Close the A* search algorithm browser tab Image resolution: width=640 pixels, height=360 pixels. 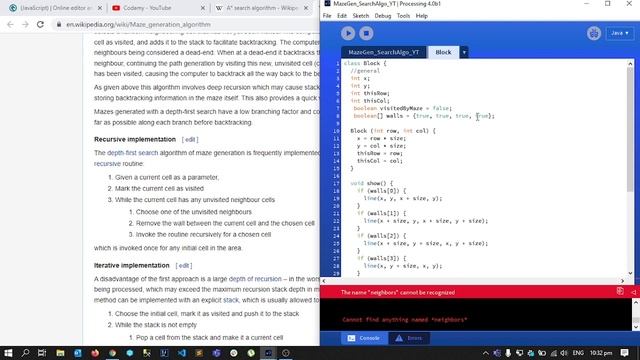[x=306, y=8]
